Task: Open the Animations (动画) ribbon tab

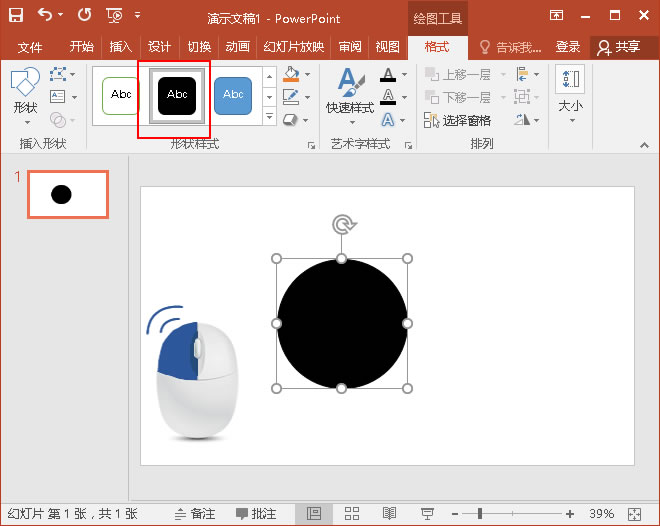Action: tap(237, 47)
